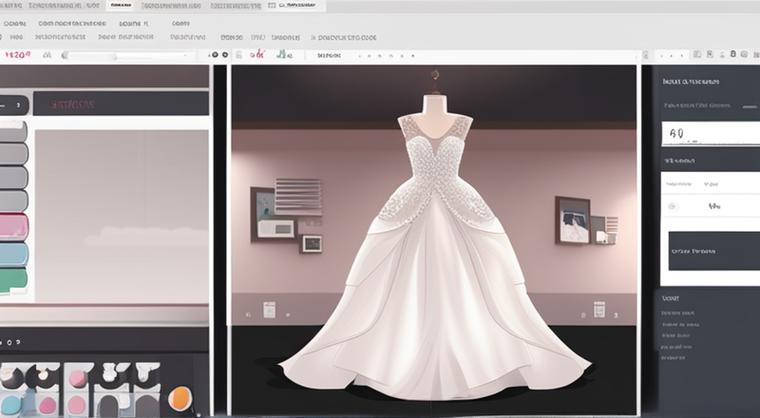Select the pink swatch in the left color list
The image size is (760, 418).
(14, 227)
